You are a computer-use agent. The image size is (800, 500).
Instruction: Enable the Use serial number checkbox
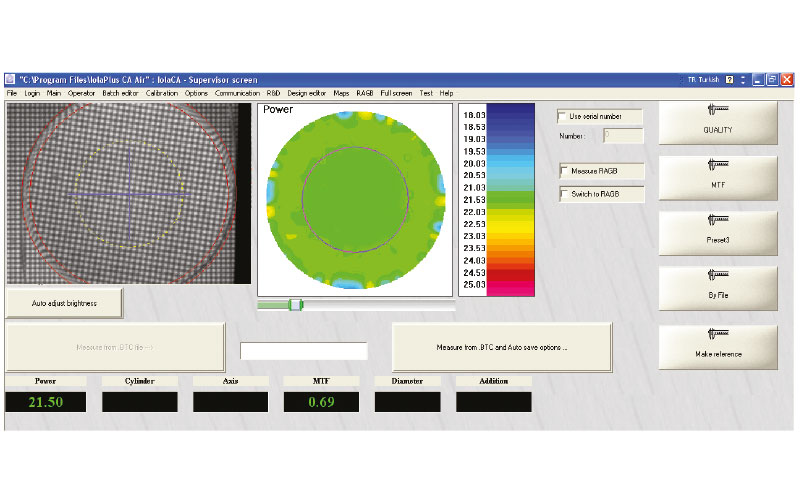[564, 117]
